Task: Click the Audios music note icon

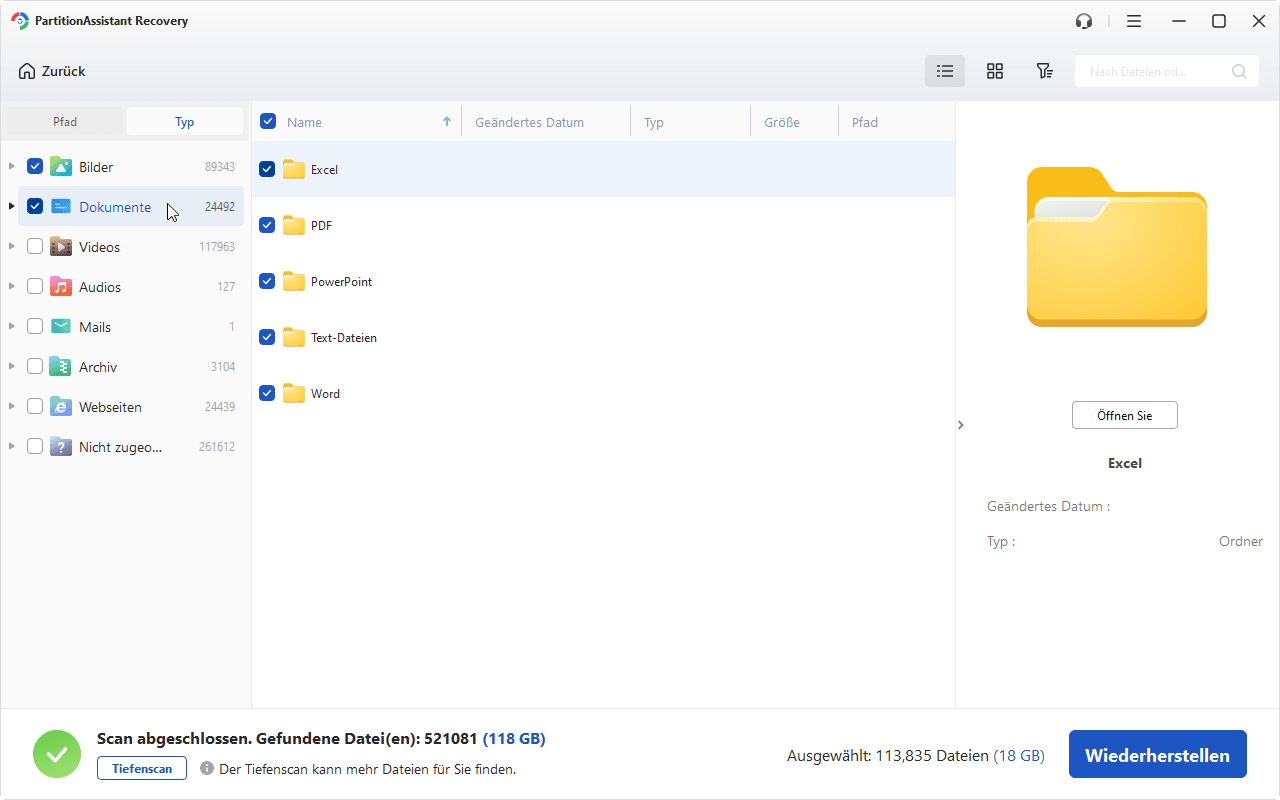Action: [61, 287]
